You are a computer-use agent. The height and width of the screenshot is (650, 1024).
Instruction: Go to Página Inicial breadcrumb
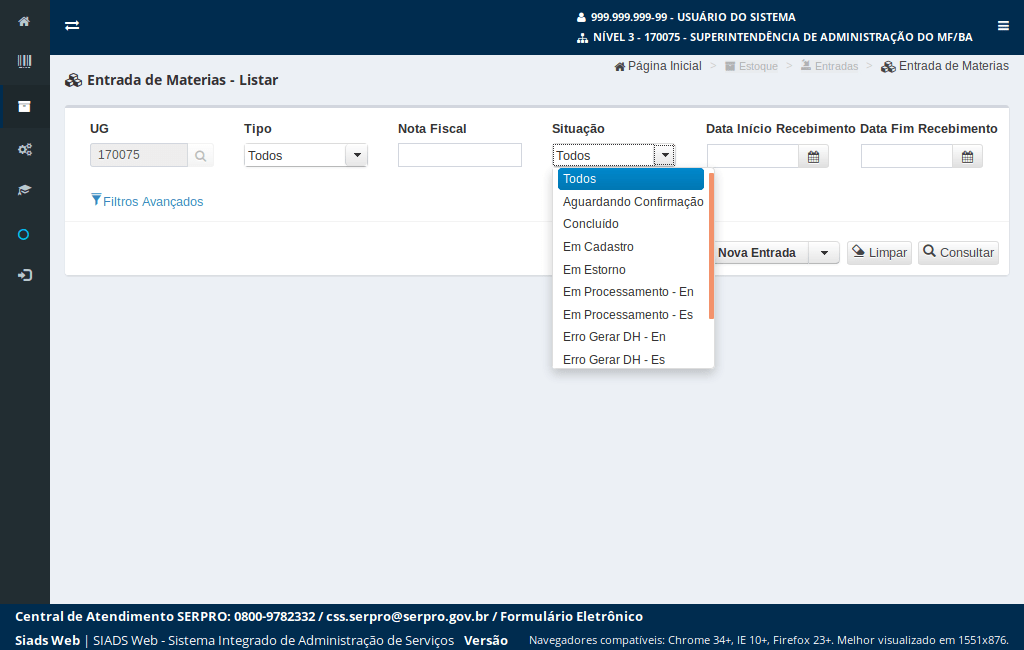(x=658, y=66)
